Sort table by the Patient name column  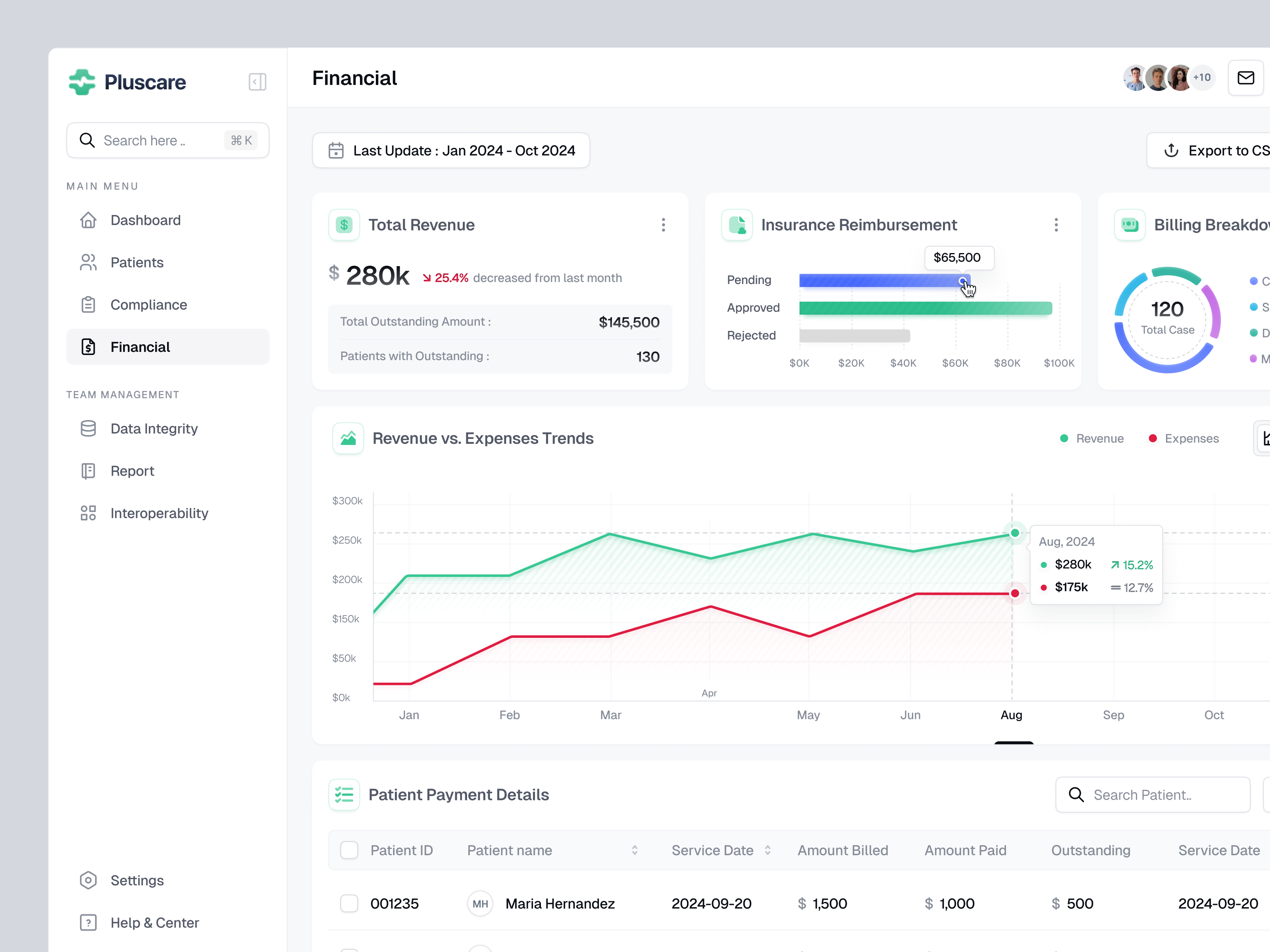[635, 850]
